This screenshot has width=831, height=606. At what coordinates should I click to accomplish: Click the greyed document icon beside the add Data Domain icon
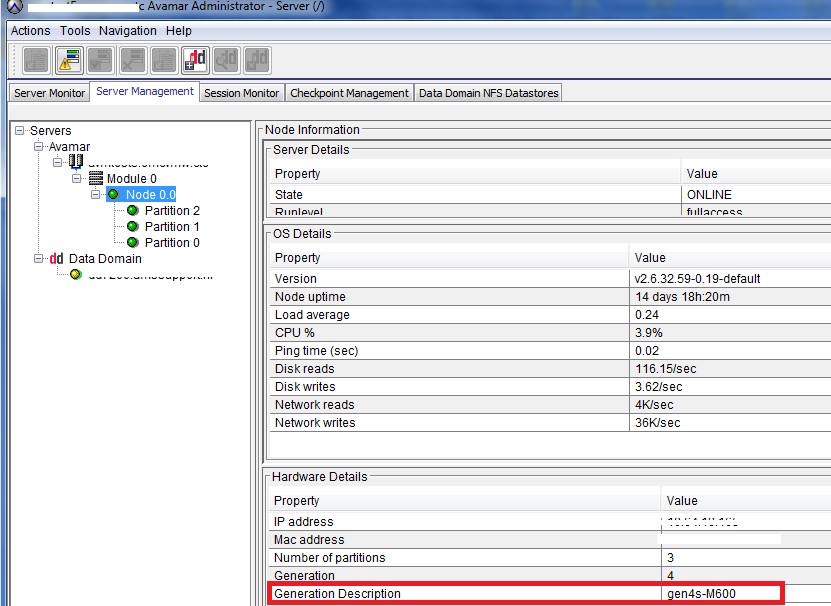pyautogui.click(x=164, y=60)
